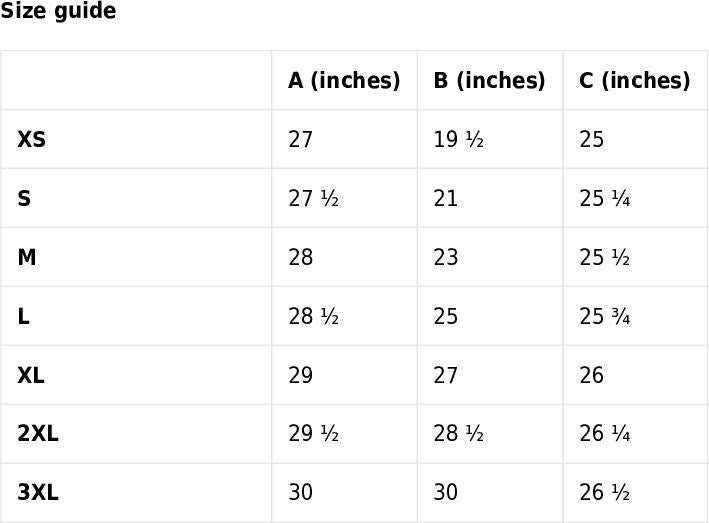Select the 27 ½ value in S row
The image size is (709, 523).
313,198
